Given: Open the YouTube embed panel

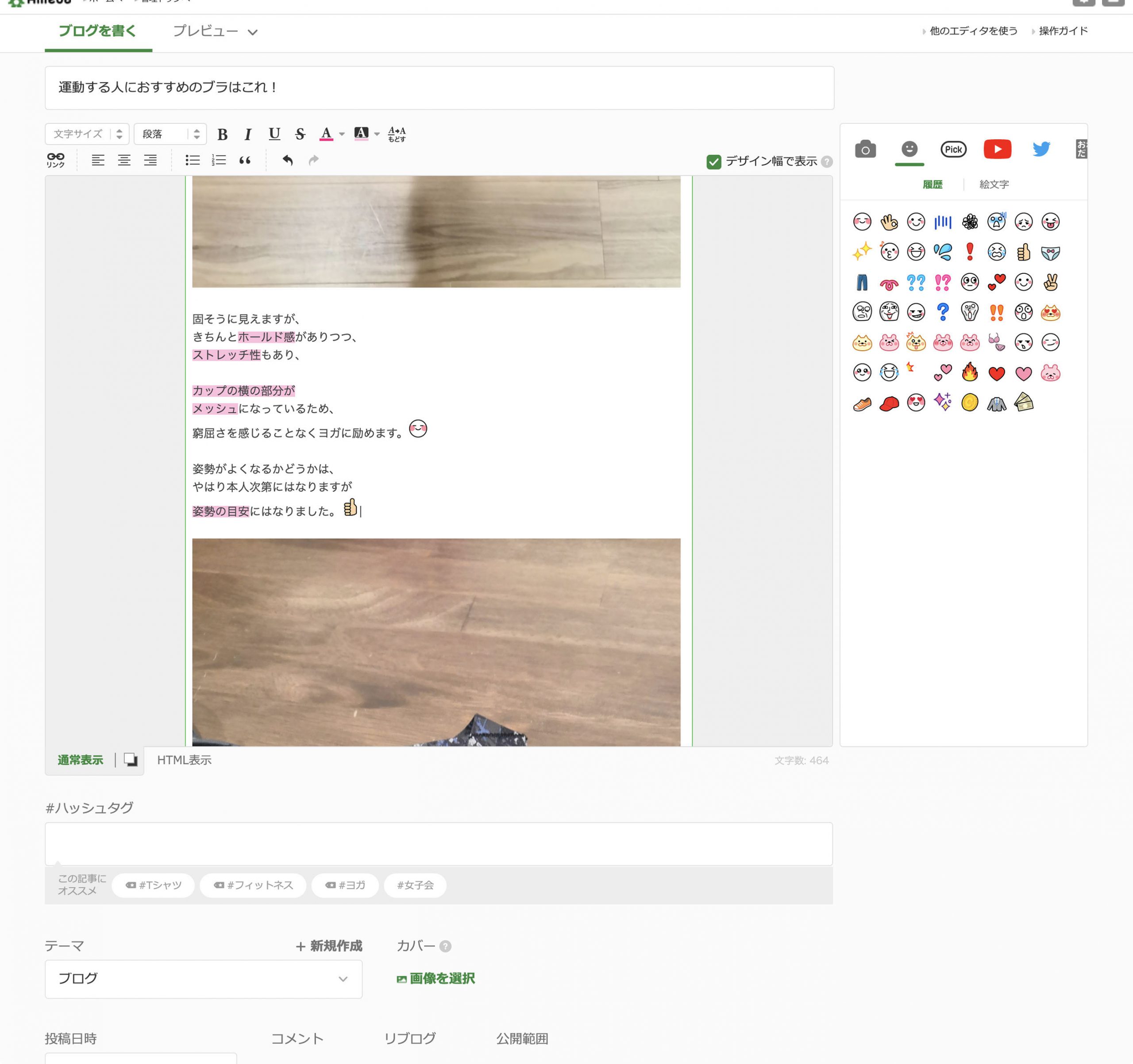Looking at the screenshot, I should click(998, 149).
